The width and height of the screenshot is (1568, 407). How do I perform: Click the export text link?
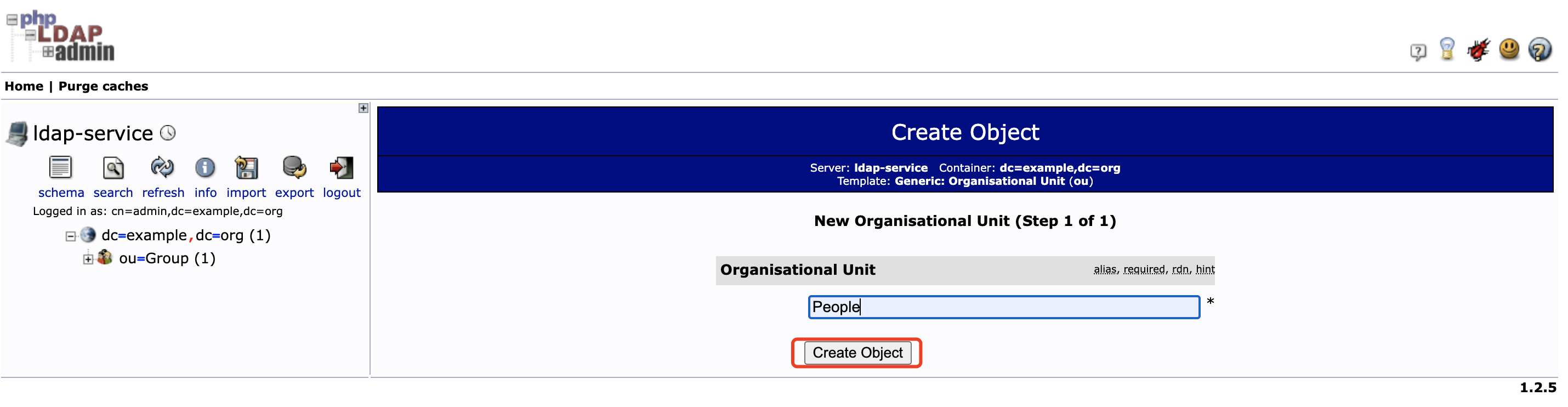coord(294,193)
